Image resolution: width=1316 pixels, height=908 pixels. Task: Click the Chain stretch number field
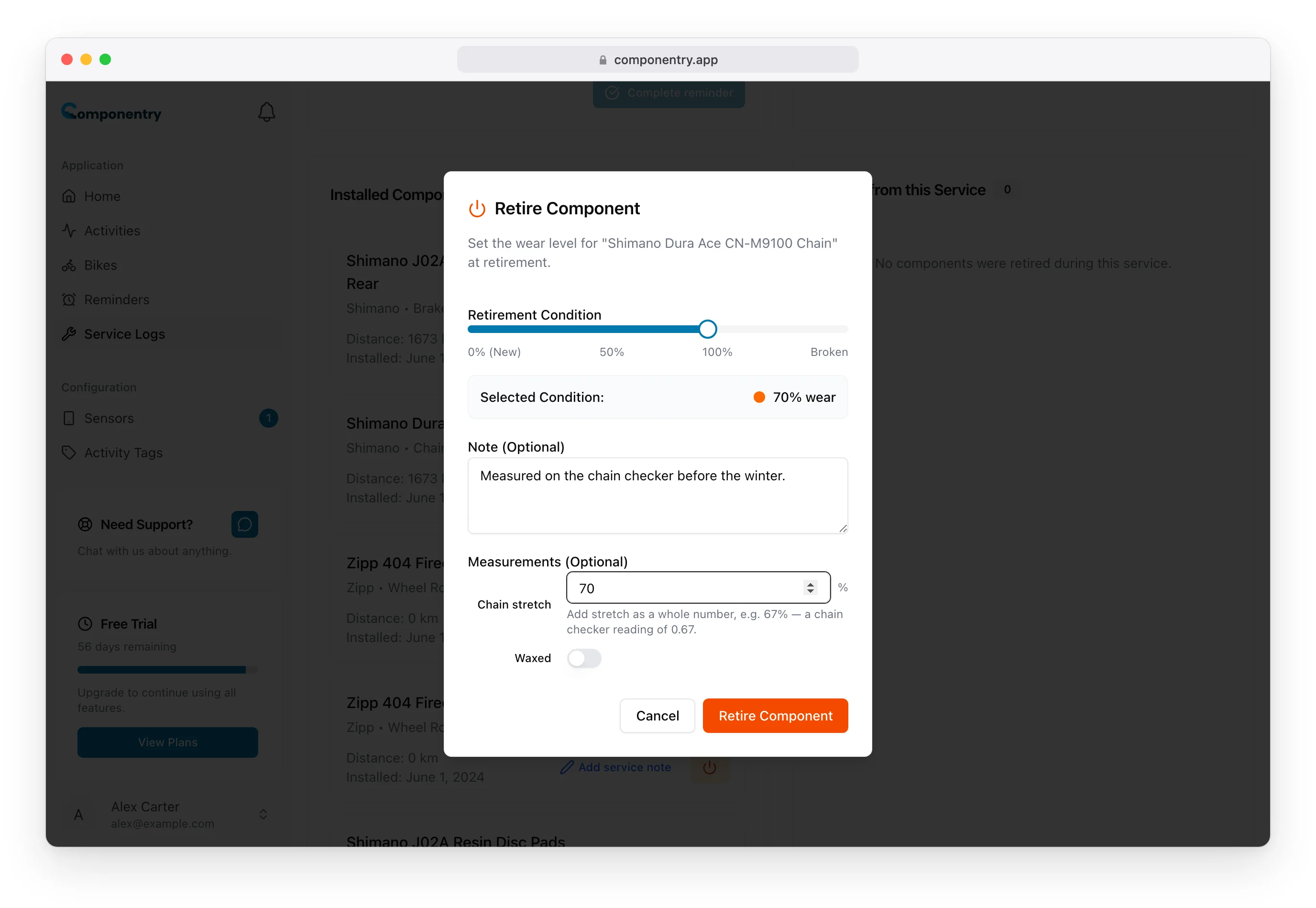click(x=698, y=587)
